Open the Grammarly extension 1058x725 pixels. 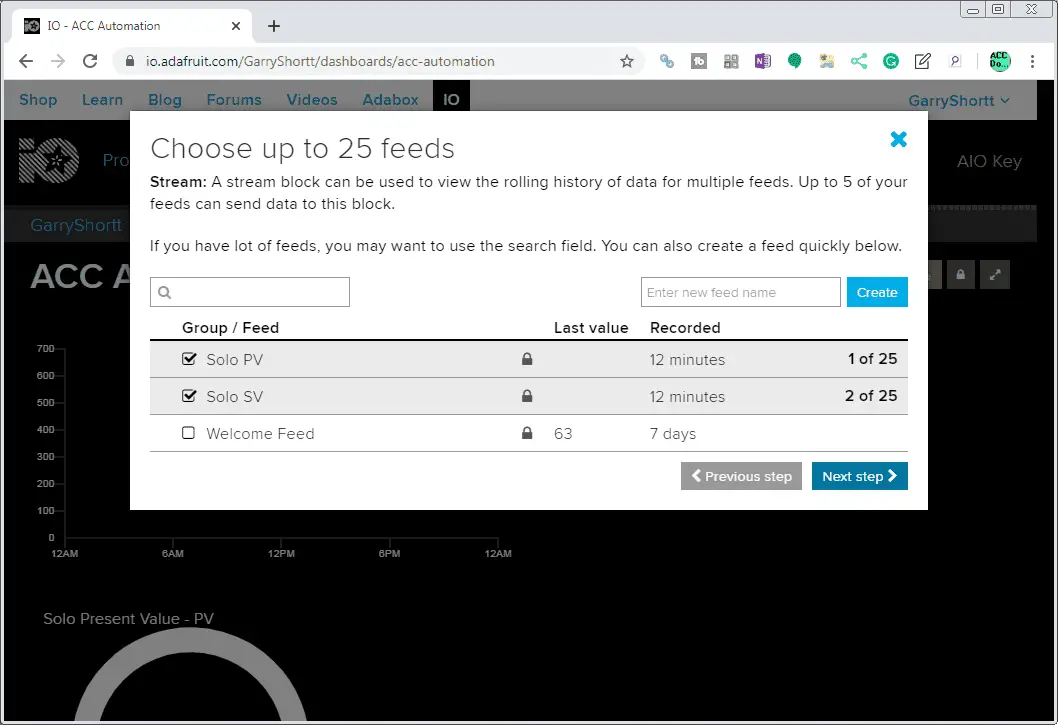(891, 61)
